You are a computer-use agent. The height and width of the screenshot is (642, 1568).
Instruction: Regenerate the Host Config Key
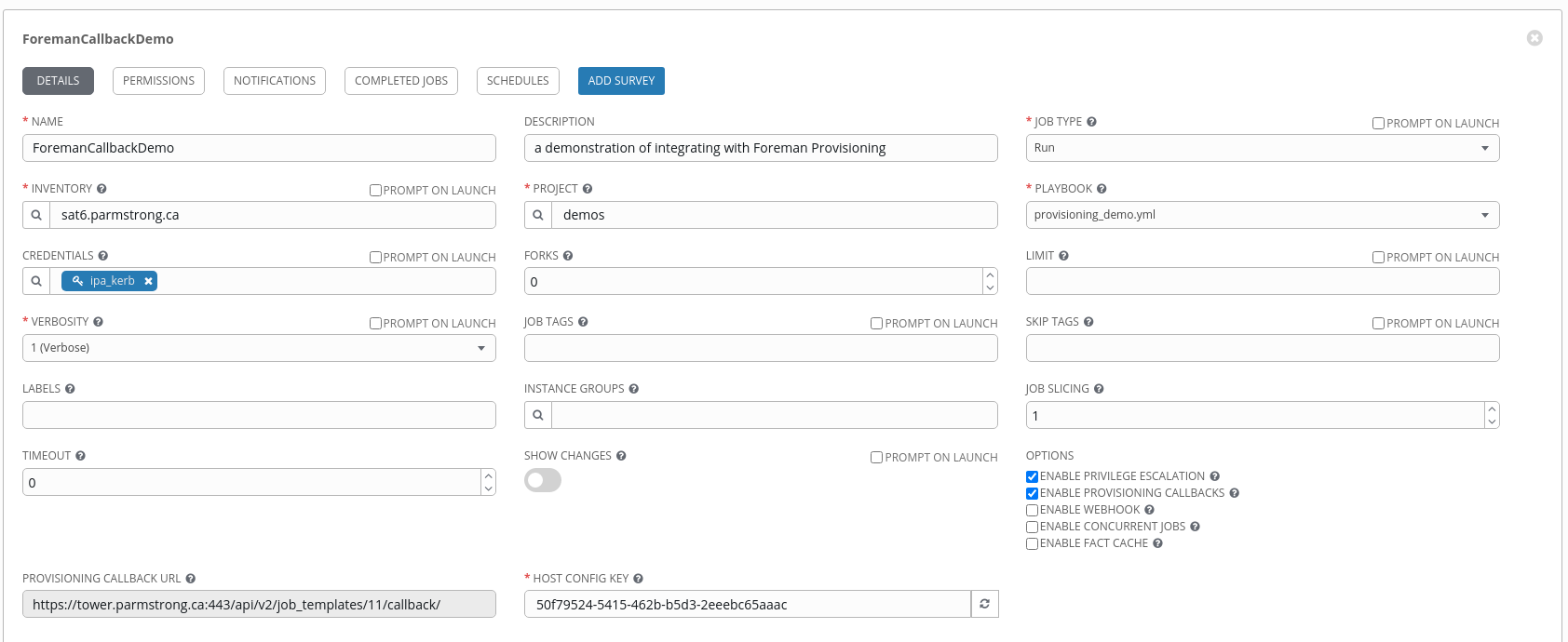click(x=984, y=605)
